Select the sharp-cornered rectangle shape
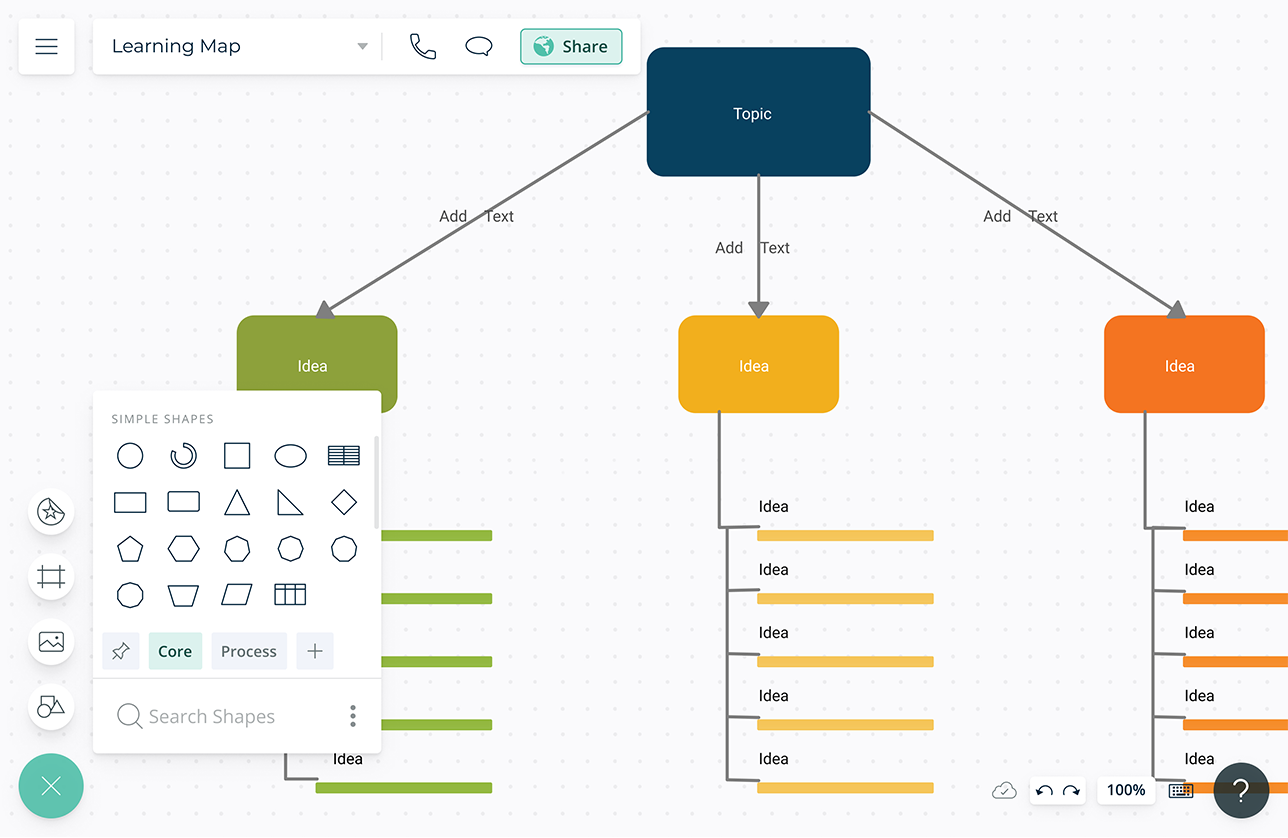The image size is (1288, 838). tap(130, 502)
